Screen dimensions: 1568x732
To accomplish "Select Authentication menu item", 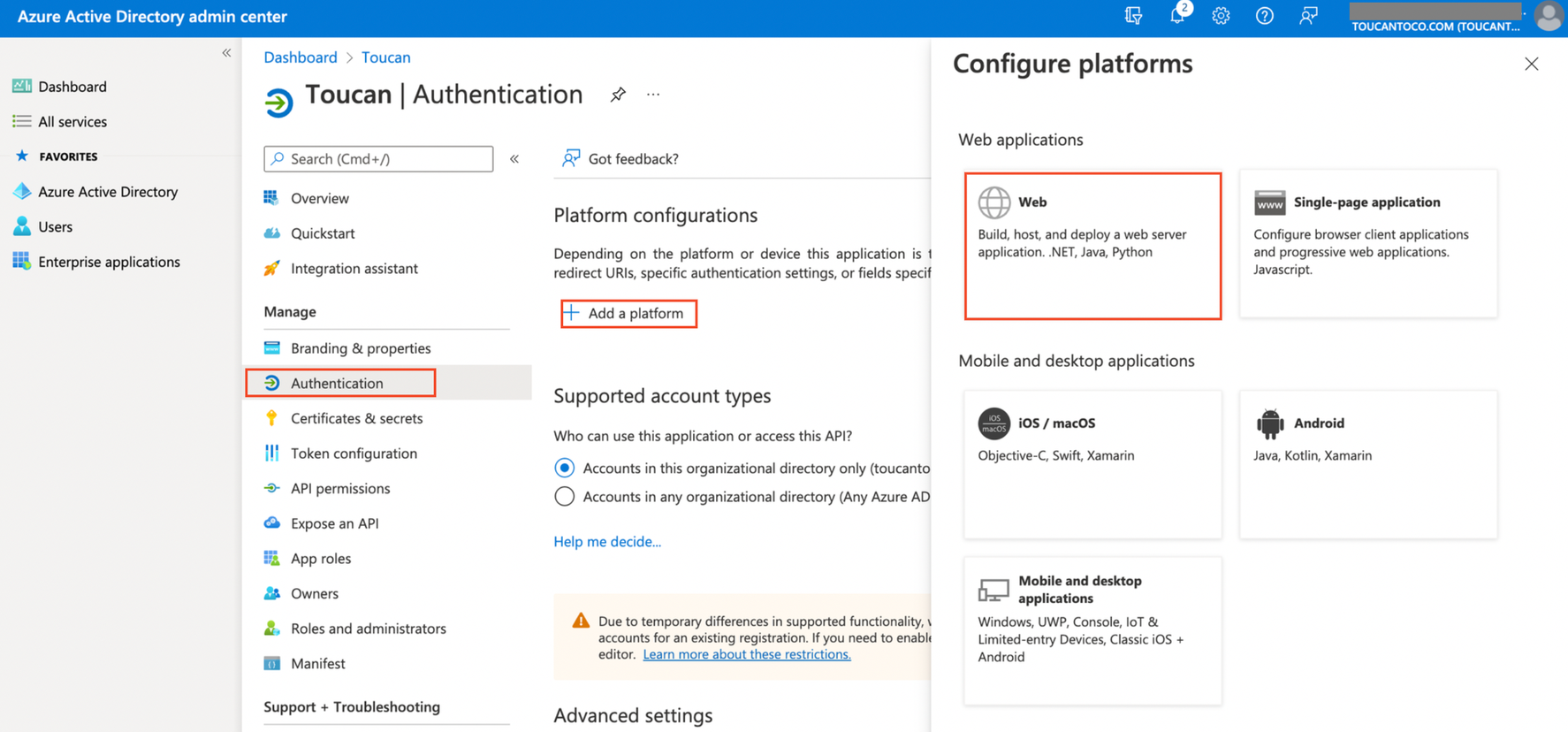I will (x=387, y=383).
